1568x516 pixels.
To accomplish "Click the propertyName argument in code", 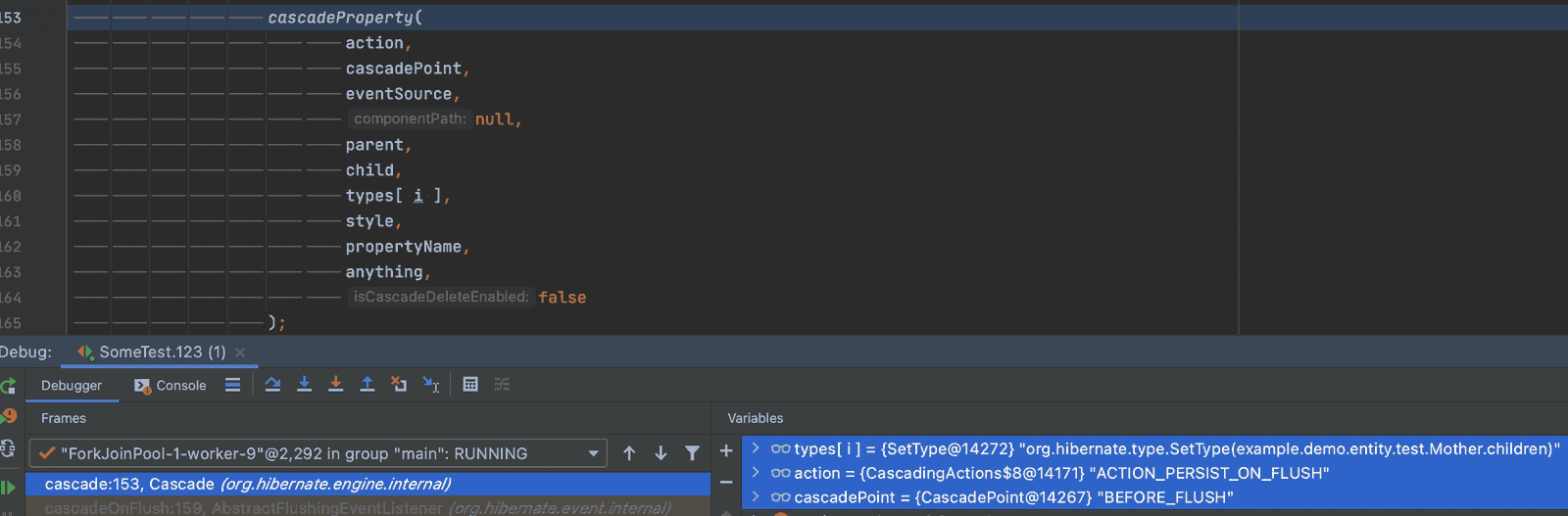I will tap(404, 247).
